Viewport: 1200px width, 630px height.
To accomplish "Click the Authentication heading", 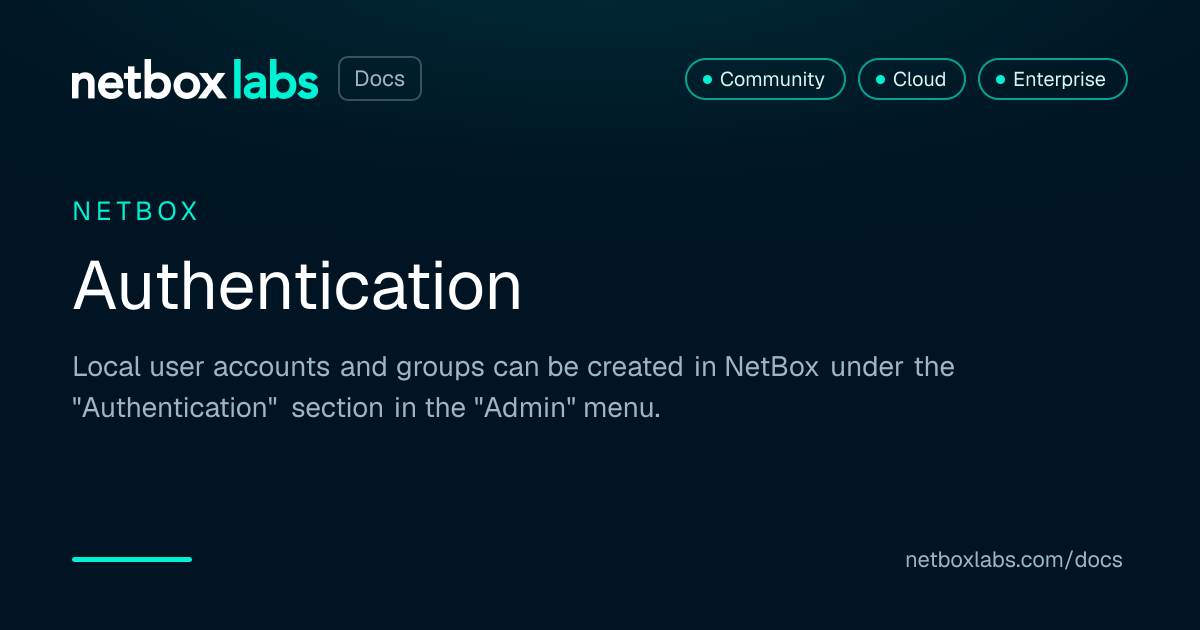I will point(298,286).
